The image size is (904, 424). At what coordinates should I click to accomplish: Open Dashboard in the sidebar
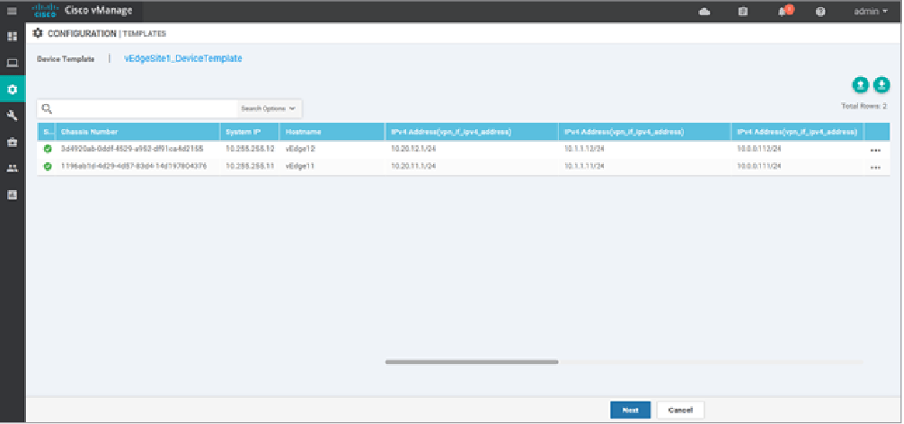(x=12, y=36)
